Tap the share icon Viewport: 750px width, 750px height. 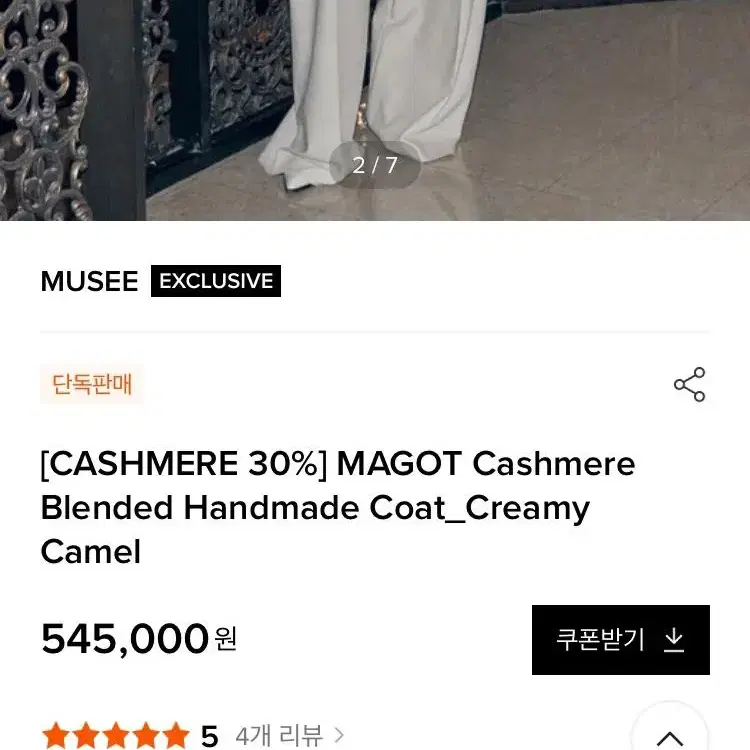pyautogui.click(x=689, y=384)
